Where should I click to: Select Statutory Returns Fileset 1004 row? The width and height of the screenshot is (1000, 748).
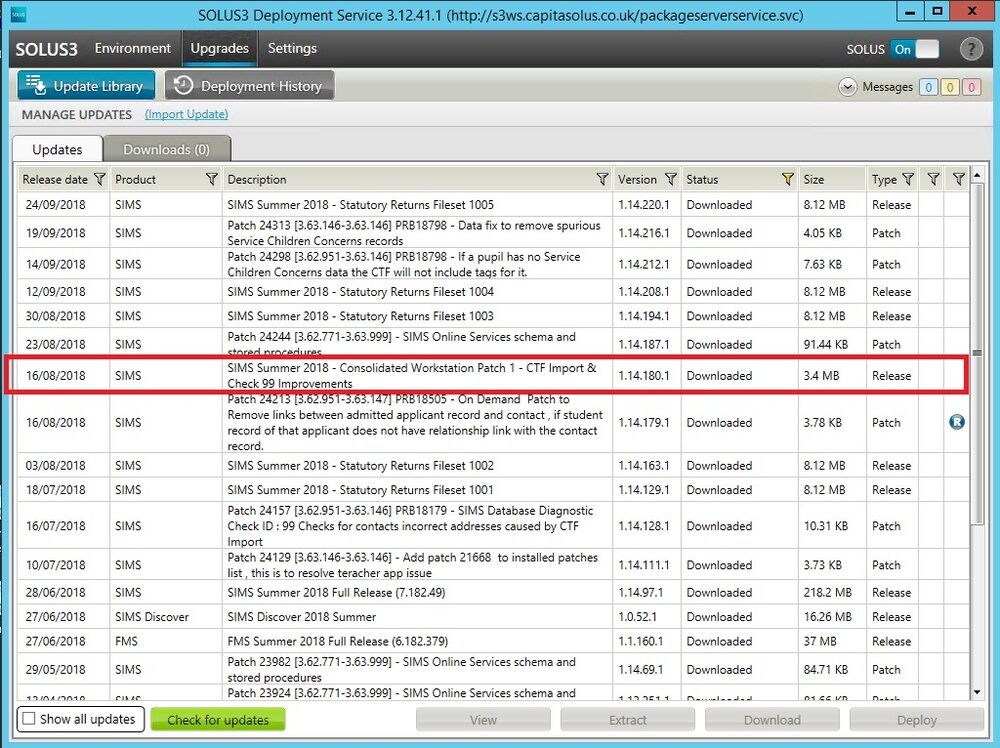click(x=493, y=291)
